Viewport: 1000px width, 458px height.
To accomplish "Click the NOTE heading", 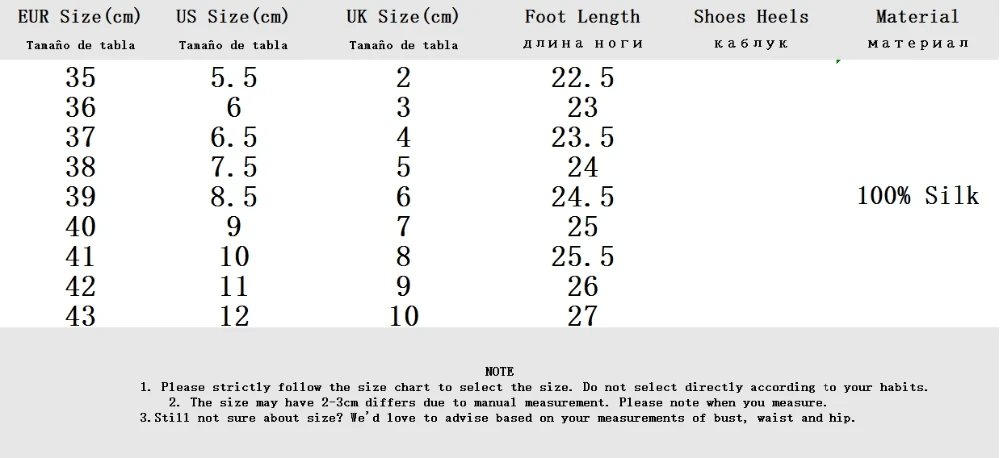I will 499,371.
